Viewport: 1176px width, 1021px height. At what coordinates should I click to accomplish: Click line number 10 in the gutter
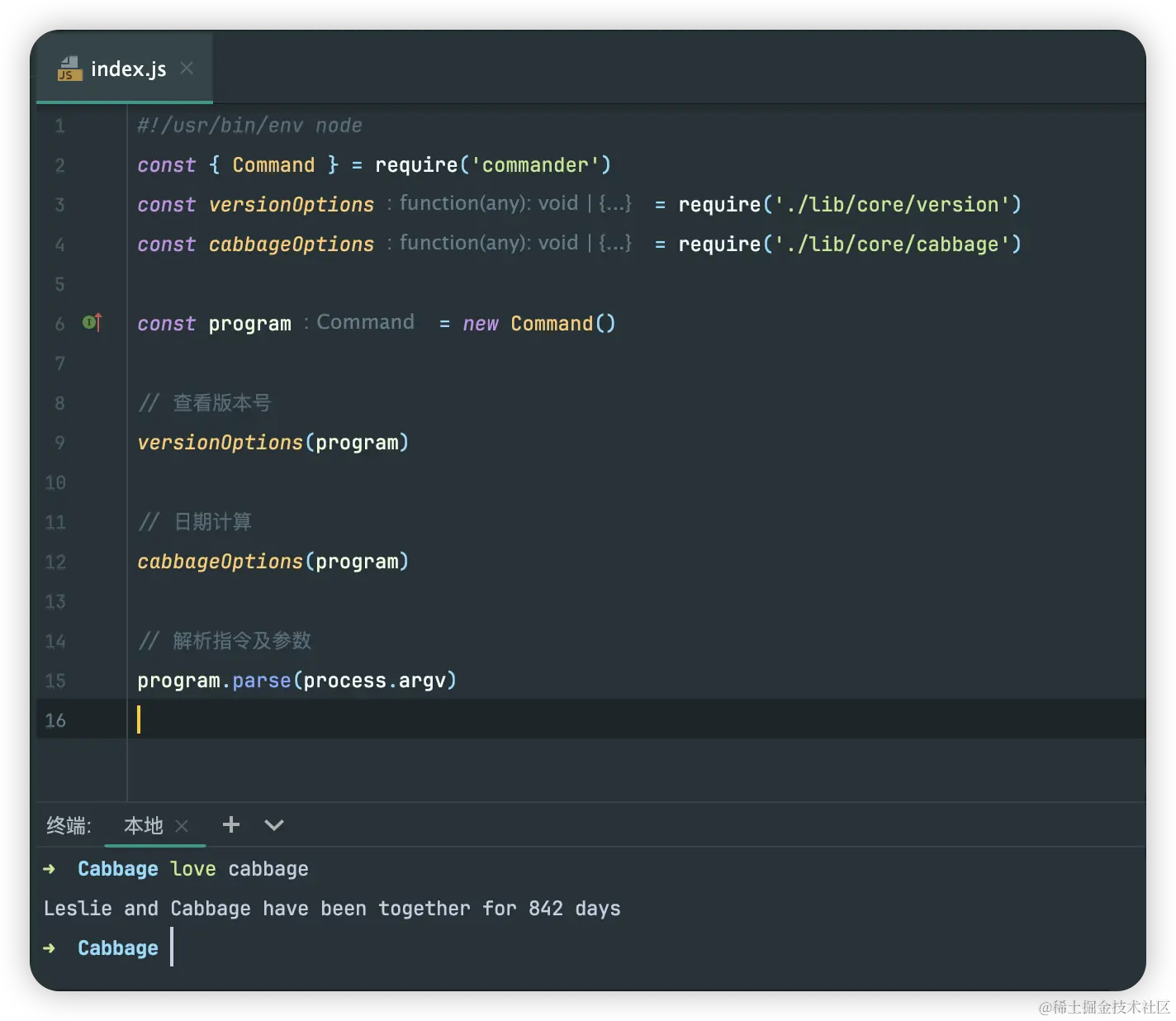(55, 482)
